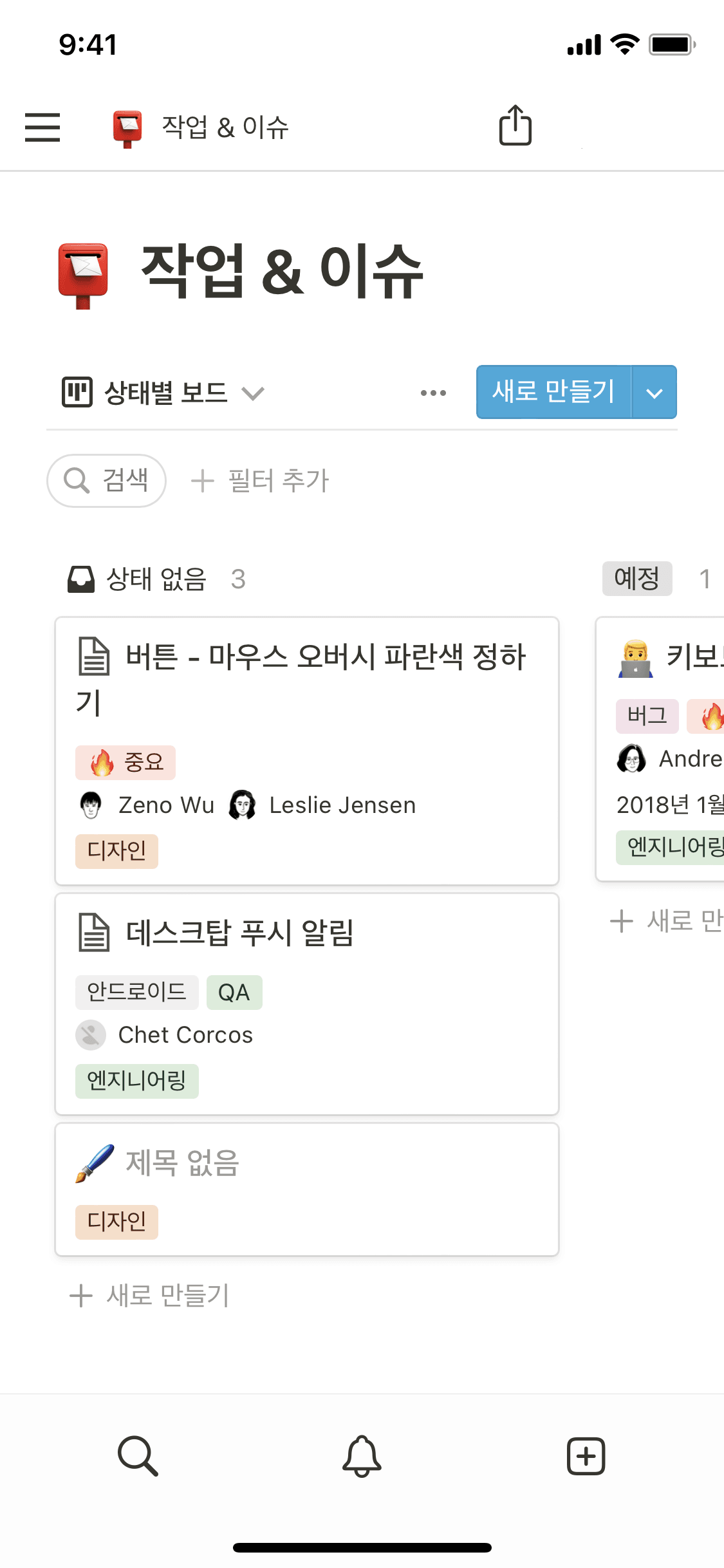The width and height of the screenshot is (724, 1568).
Task: Open the hamburger sidebar menu
Action: 42,127
